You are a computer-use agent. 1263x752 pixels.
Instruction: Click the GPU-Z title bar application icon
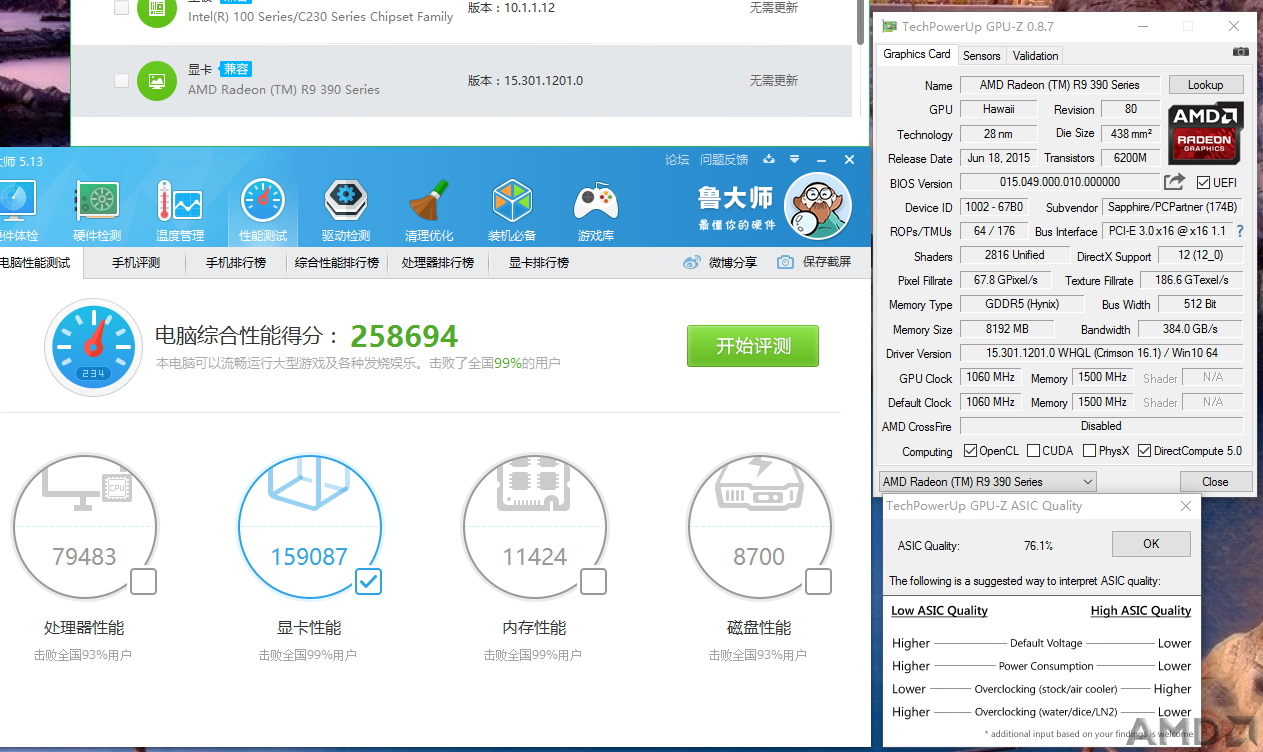[x=889, y=27]
